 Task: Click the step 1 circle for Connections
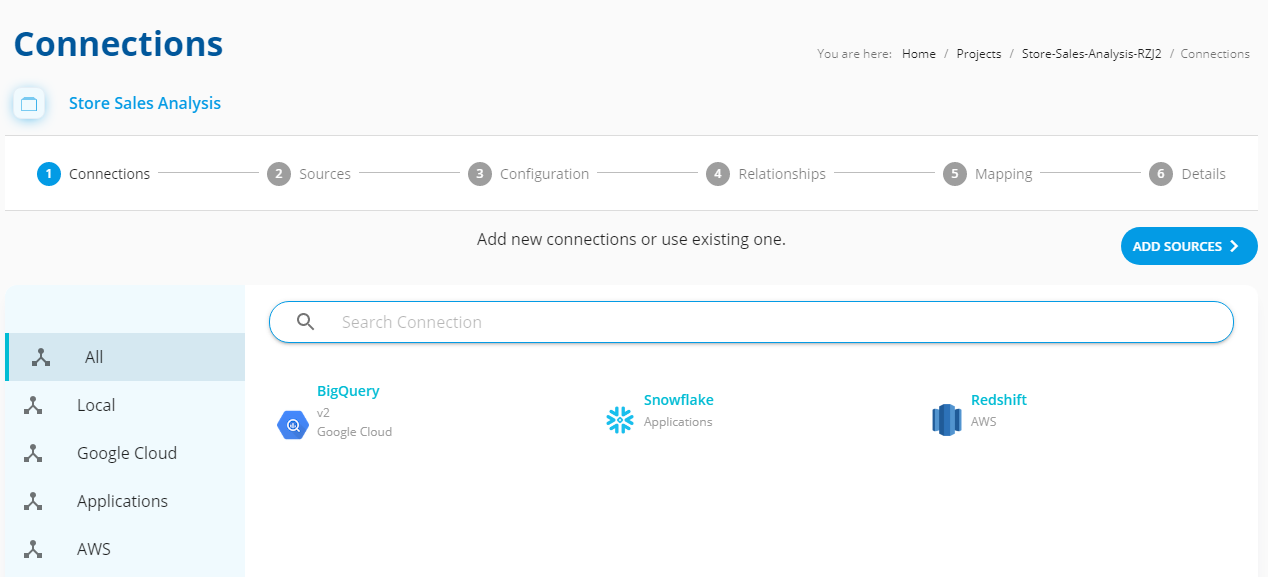49,174
